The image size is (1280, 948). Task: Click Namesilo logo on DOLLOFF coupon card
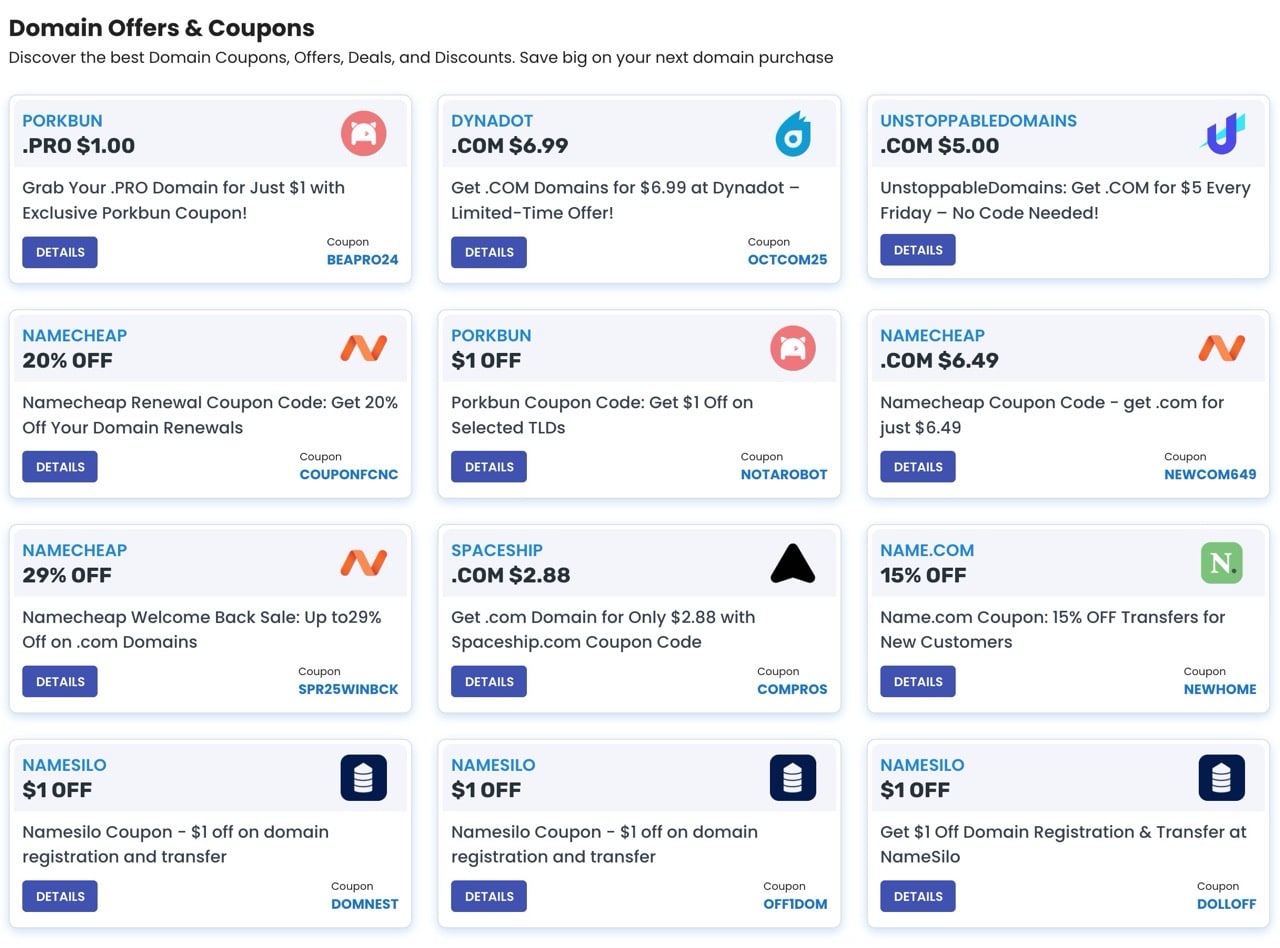1221,778
